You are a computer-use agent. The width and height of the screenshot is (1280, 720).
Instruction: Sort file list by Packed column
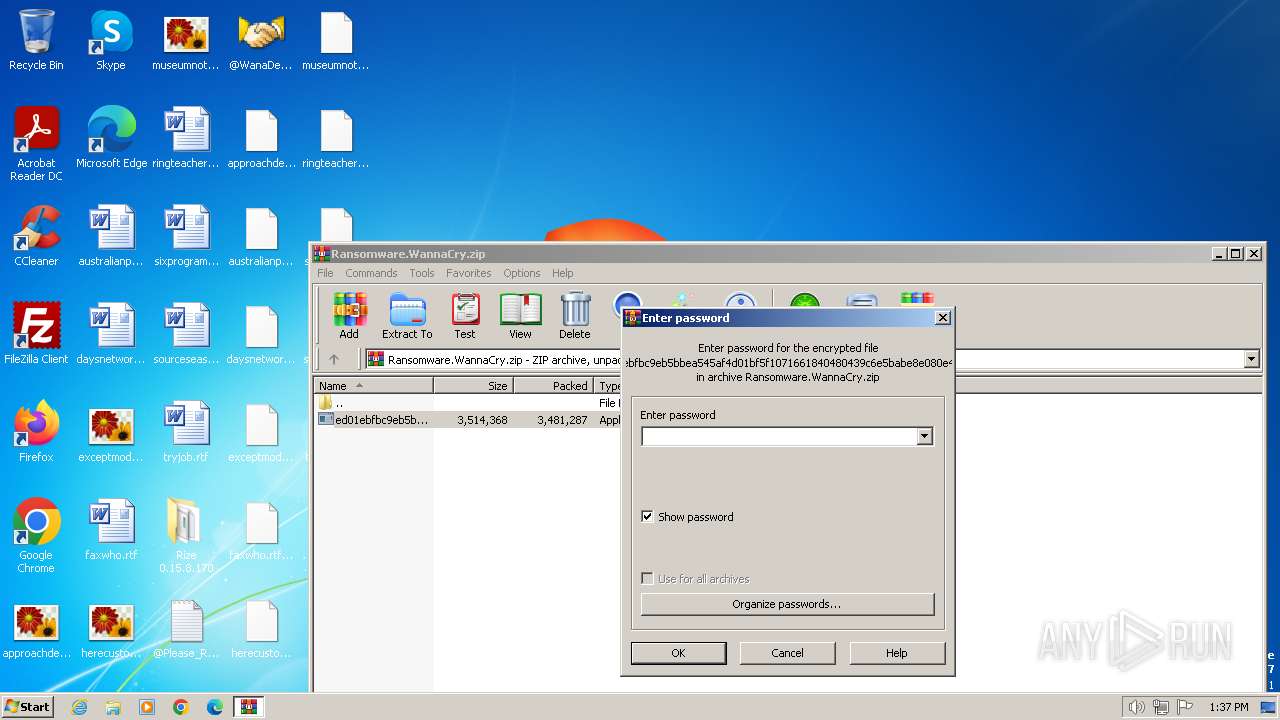pos(554,385)
